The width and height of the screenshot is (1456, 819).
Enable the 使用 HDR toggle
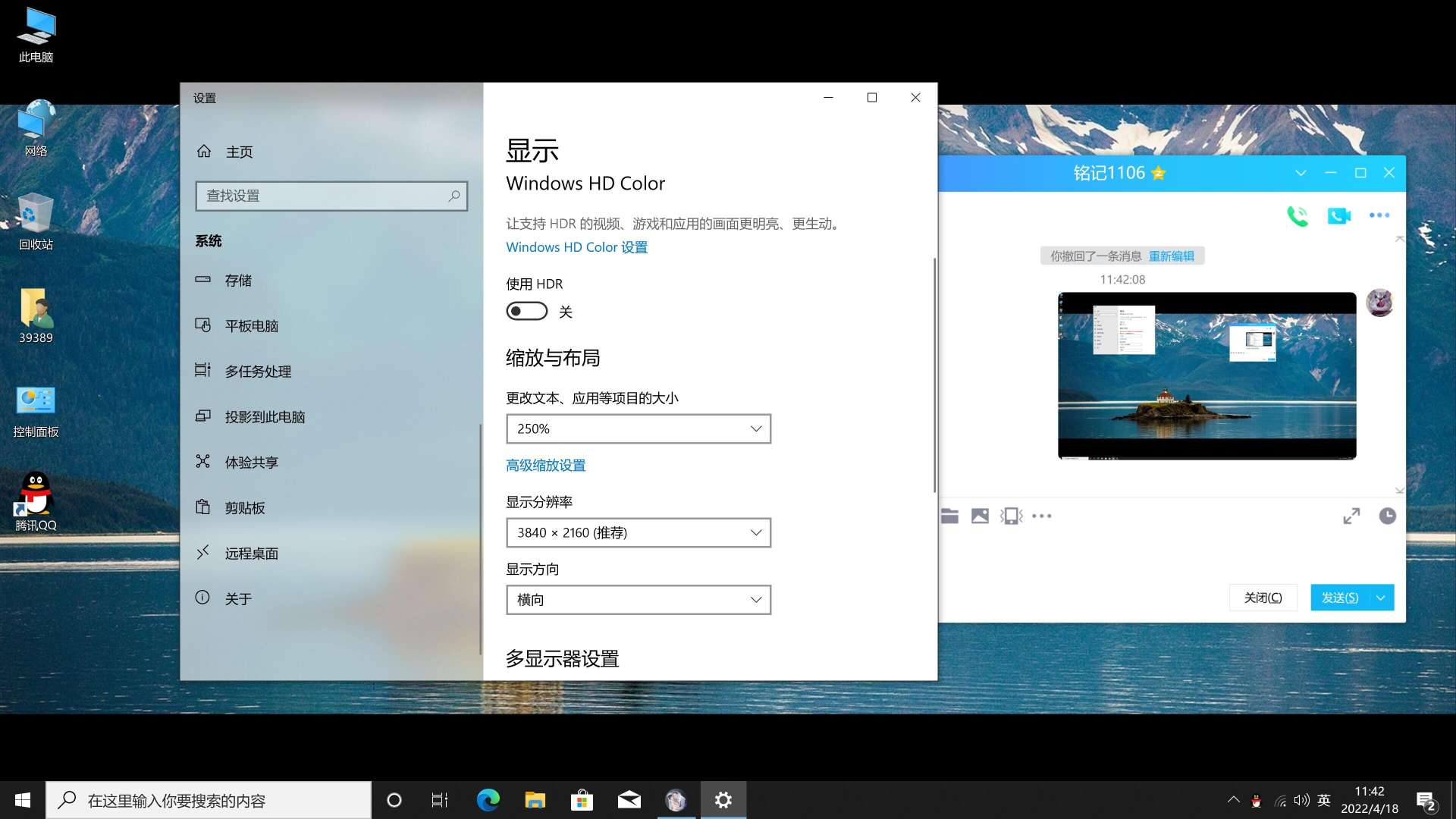tap(528, 311)
